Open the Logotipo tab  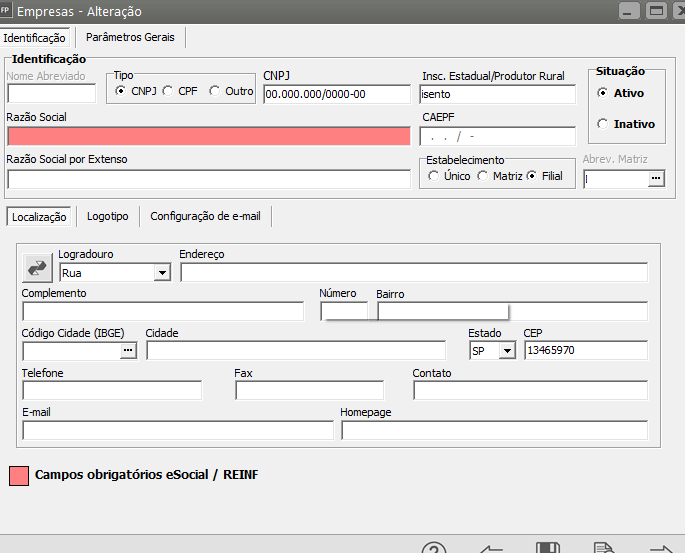click(x=107, y=216)
